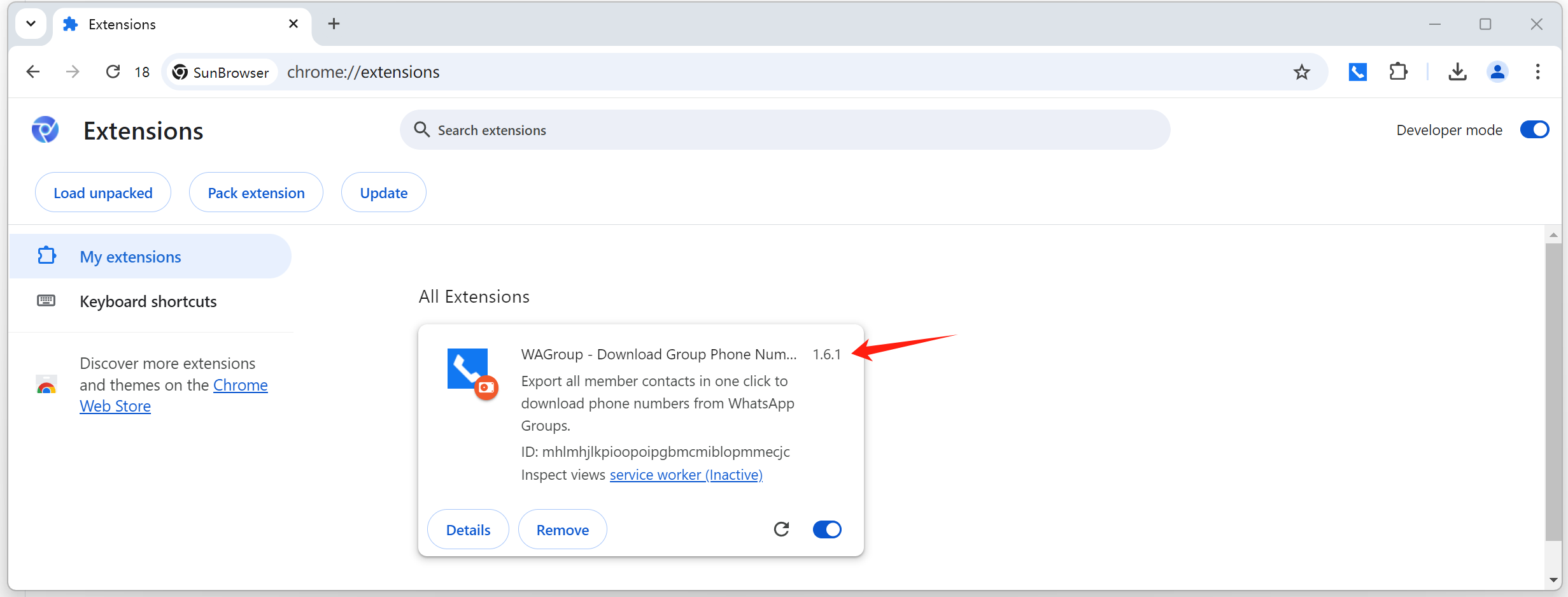Screen dimensions: 1568x597
Task: Reload the page with the refresh icon
Action: [x=113, y=72]
